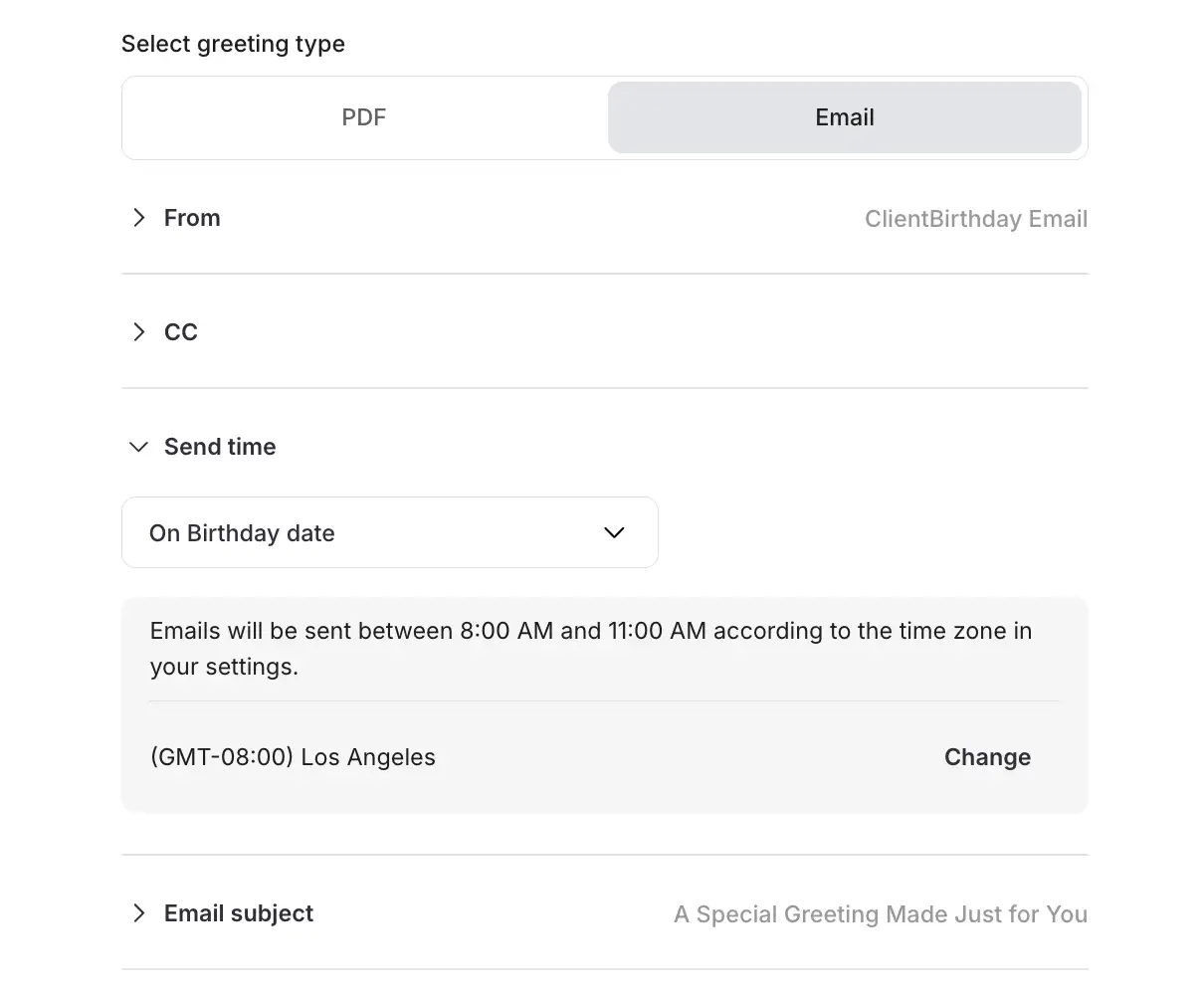The width and height of the screenshot is (1204, 995).
Task: Switch to the PDF greeting type tab
Action: coord(364,117)
